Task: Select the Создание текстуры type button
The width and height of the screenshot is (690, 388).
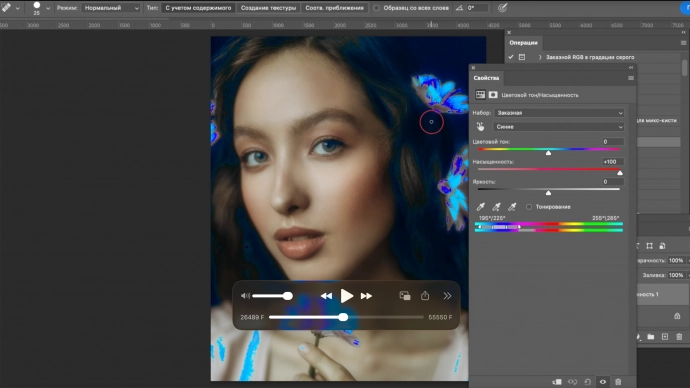Action: (x=268, y=8)
